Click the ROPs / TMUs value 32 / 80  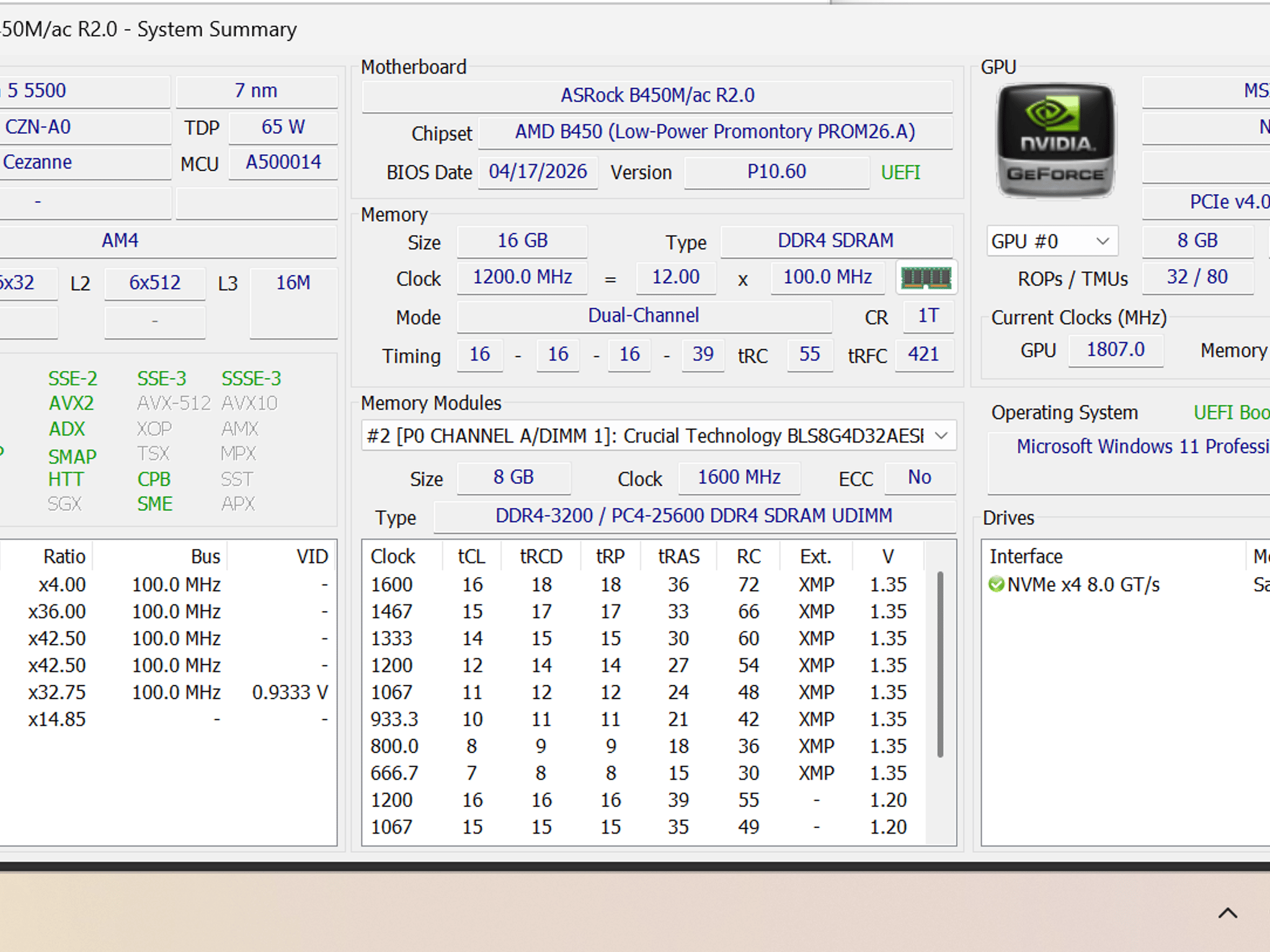point(1197,278)
